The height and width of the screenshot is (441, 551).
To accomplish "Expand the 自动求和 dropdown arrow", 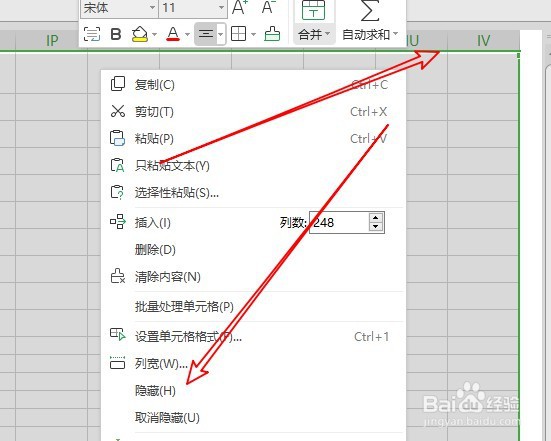I will point(396,34).
